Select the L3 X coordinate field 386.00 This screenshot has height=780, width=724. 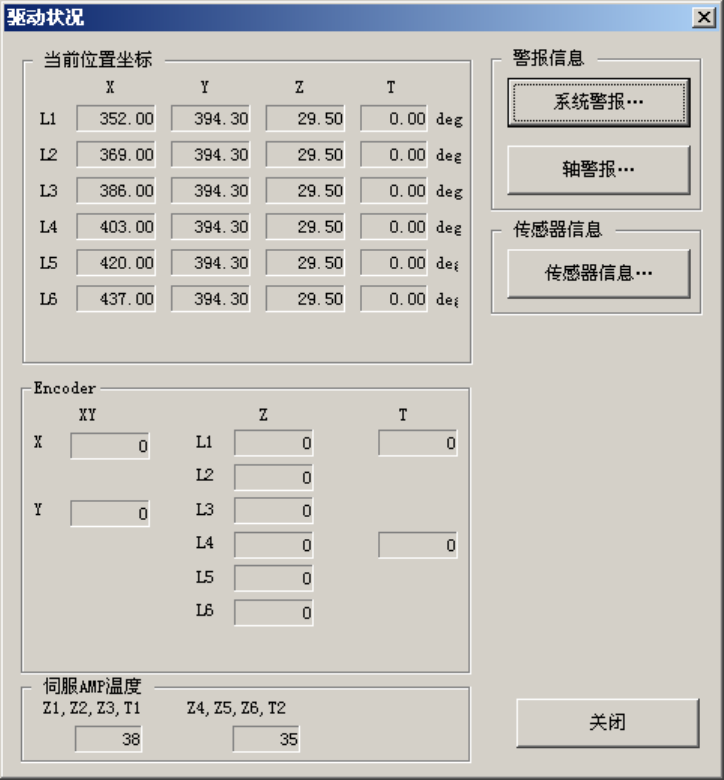pos(116,191)
